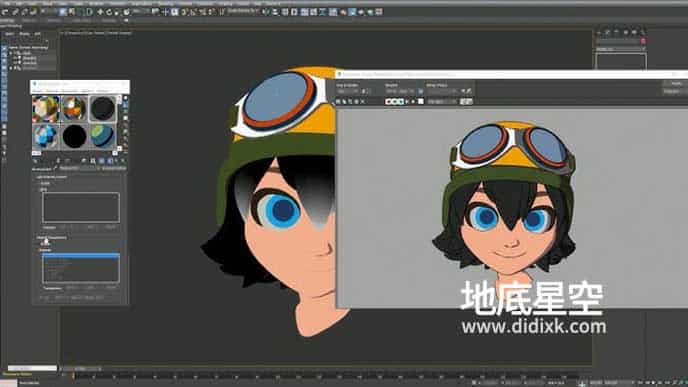The height and width of the screenshot is (387, 688).
Task: Open Render Setup from main toolbar
Action: 343,12
